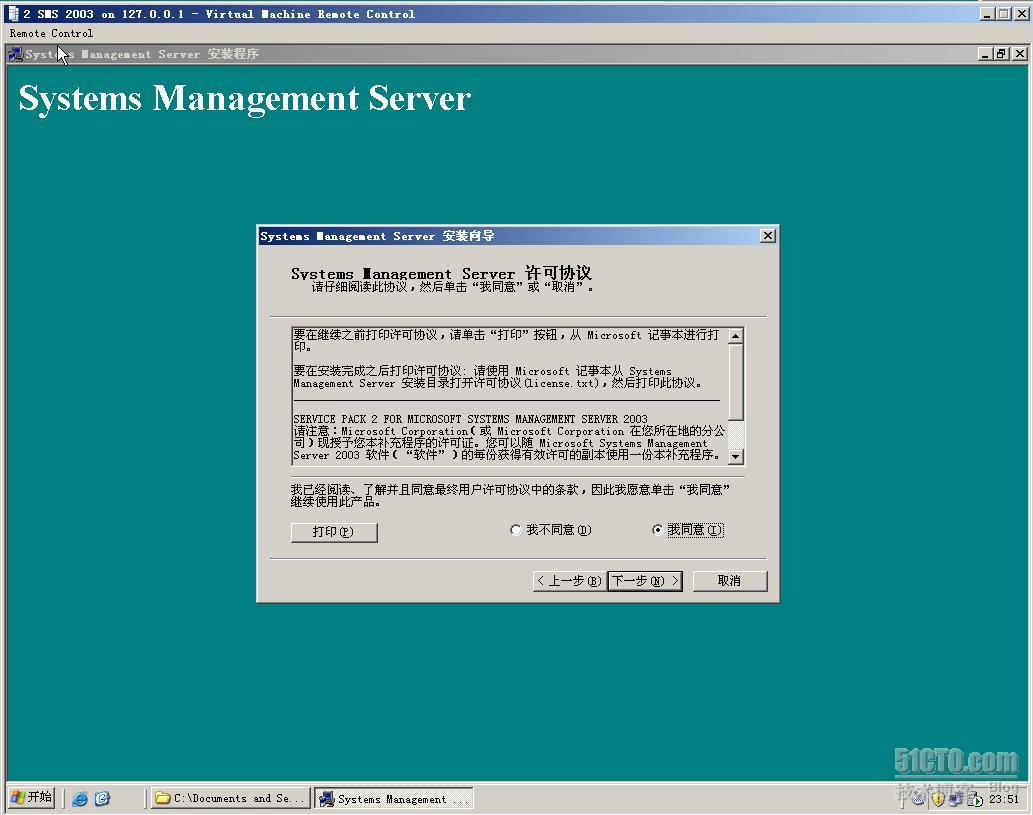Viewport: 1033px width, 815px height.
Task: Click the system clock 23:51
Action: point(1003,799)
